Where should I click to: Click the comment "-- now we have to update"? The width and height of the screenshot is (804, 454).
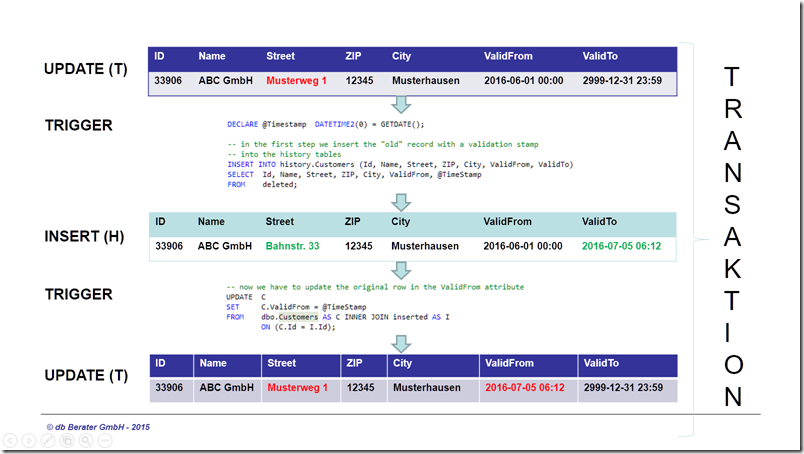pyautogui.click(x=375, y=287)
